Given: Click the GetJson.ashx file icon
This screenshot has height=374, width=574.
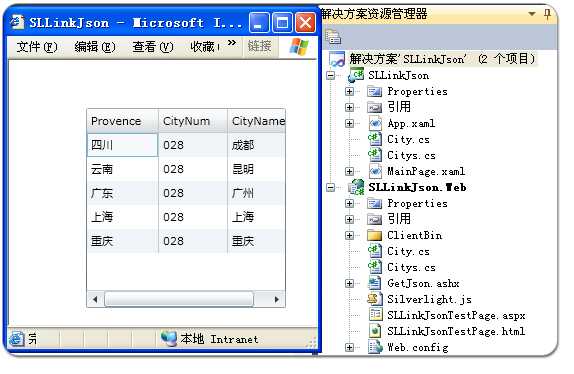Looking at the screenshot, I should coord(375,283).
